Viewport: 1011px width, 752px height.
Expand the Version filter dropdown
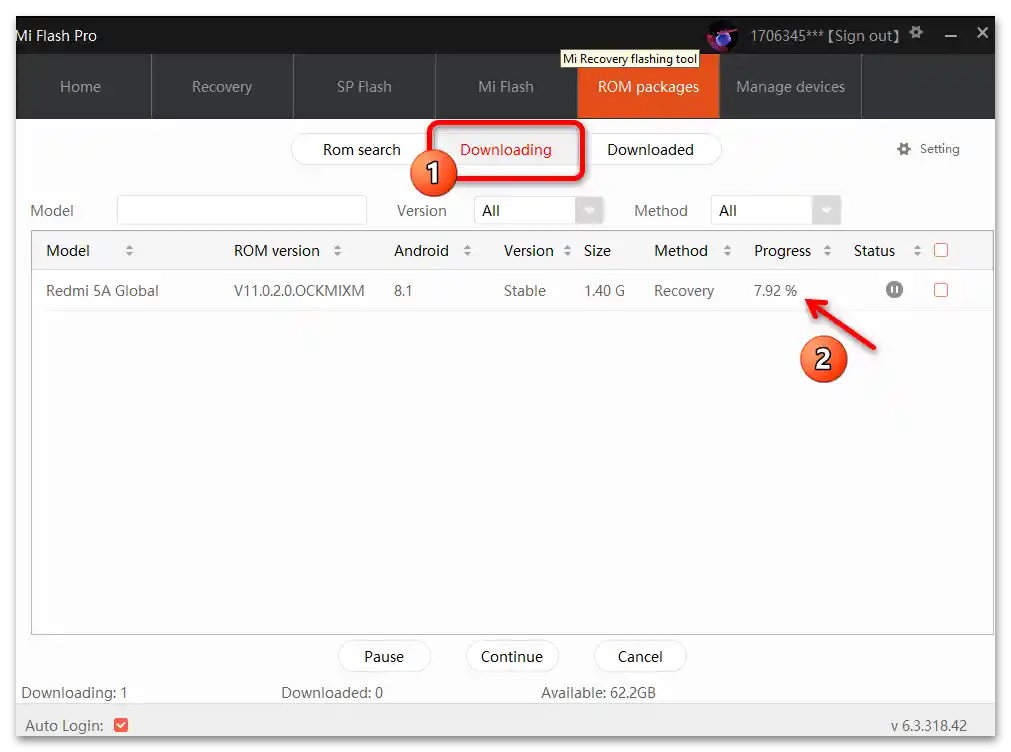click(x=589, y=210)
